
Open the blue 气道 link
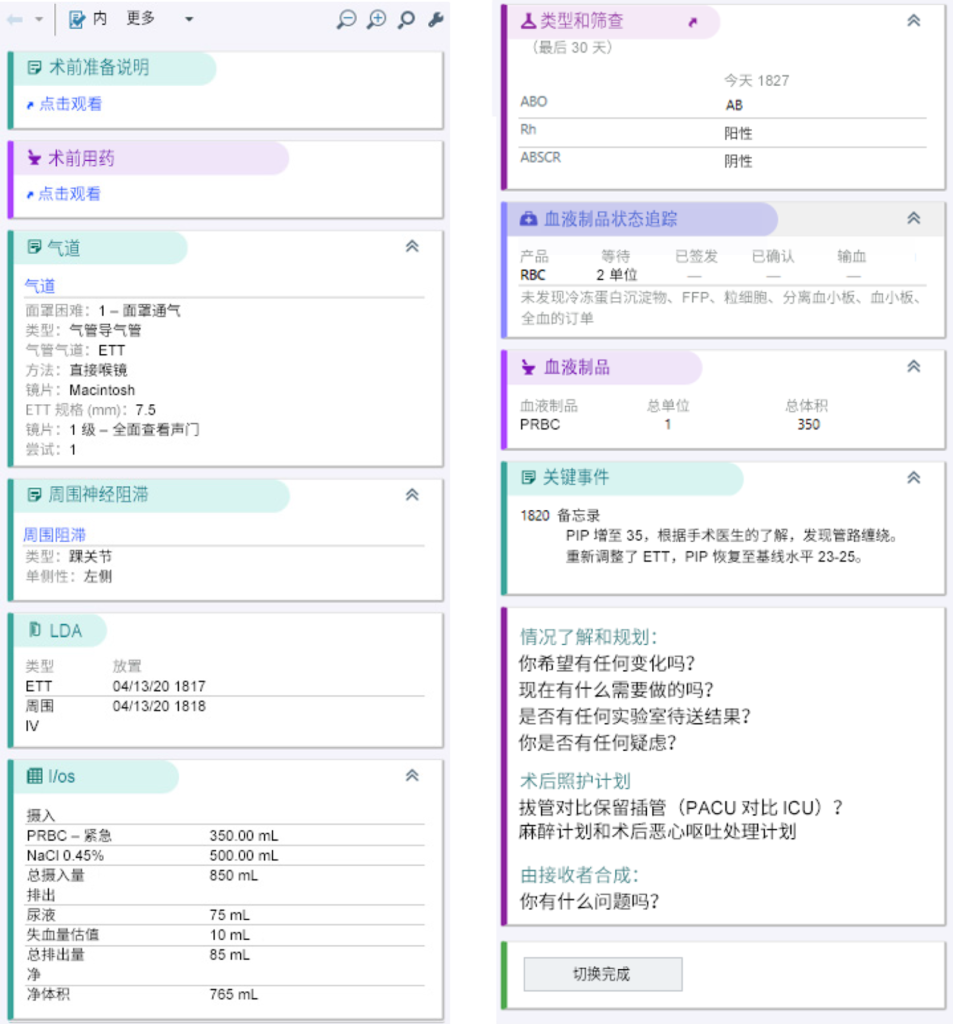tap(40, 286)
